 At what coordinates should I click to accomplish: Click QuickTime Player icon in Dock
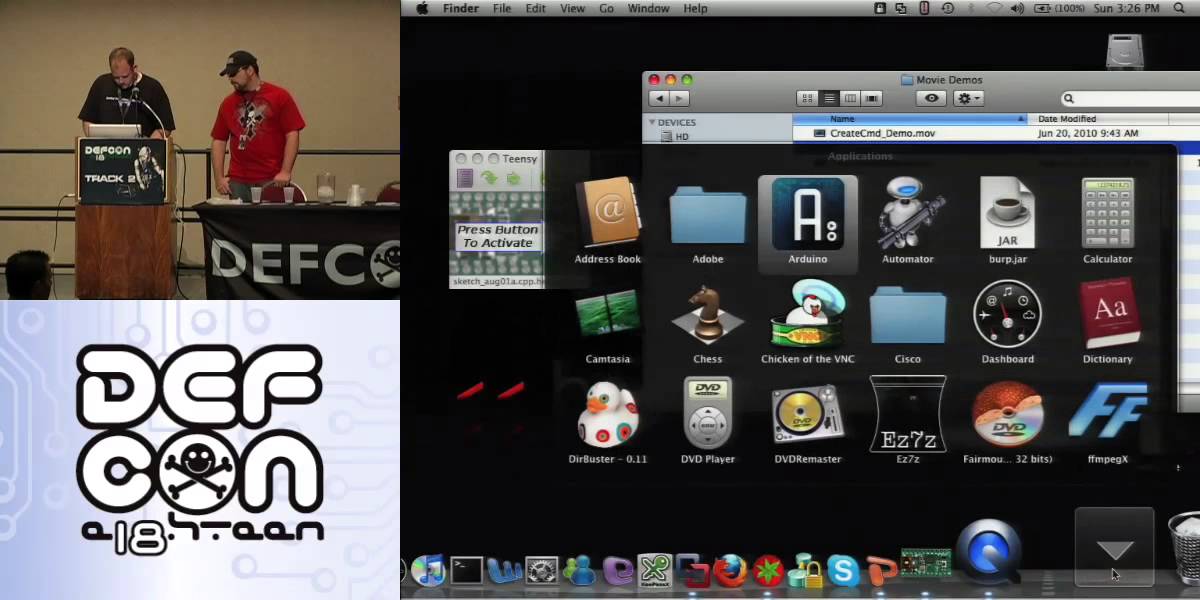pos(988,552)
